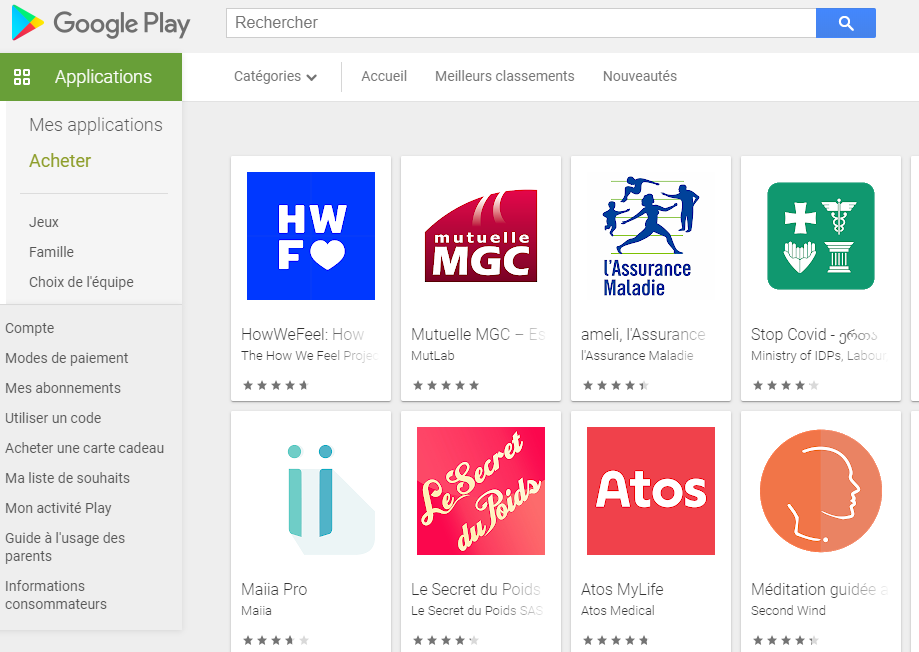Click Méditation guidée app title

point(819,589)
